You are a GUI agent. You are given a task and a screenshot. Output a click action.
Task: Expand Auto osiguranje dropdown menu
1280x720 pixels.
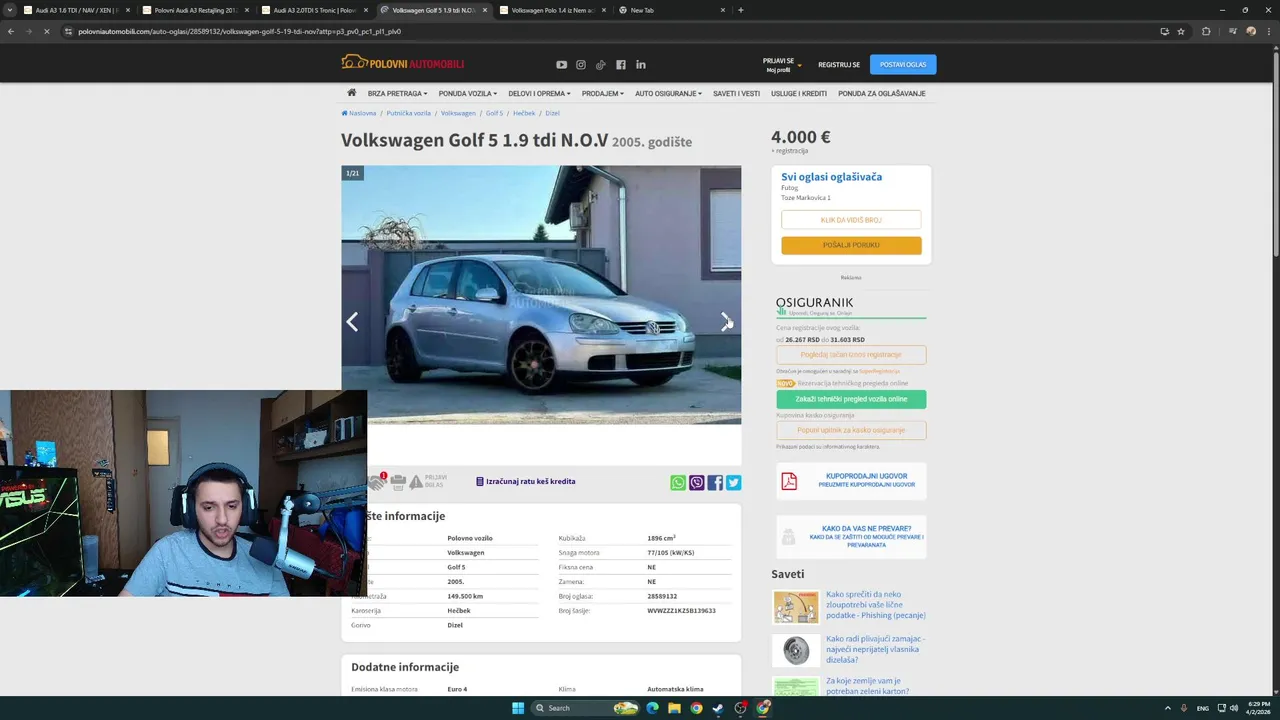668,94
